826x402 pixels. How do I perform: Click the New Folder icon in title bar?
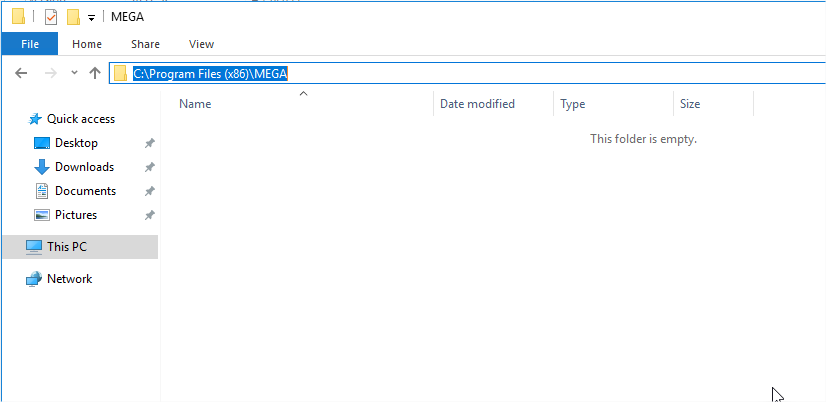73,17
